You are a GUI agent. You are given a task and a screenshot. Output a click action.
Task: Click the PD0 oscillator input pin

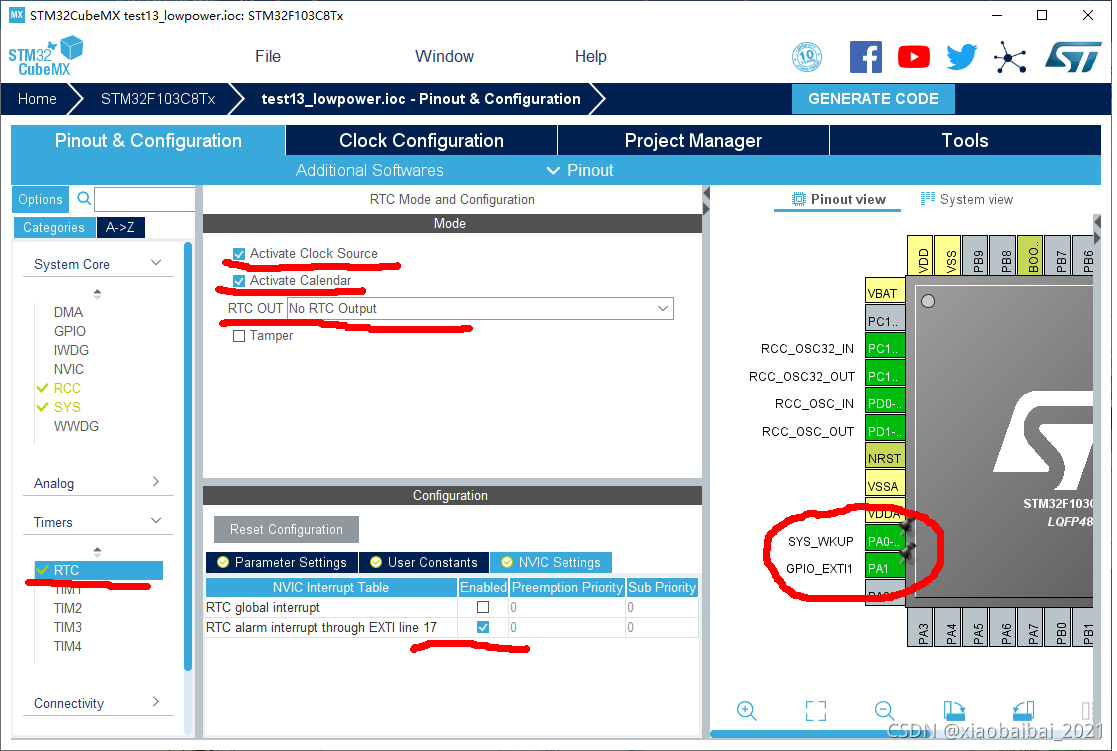(x=885, y=403)
